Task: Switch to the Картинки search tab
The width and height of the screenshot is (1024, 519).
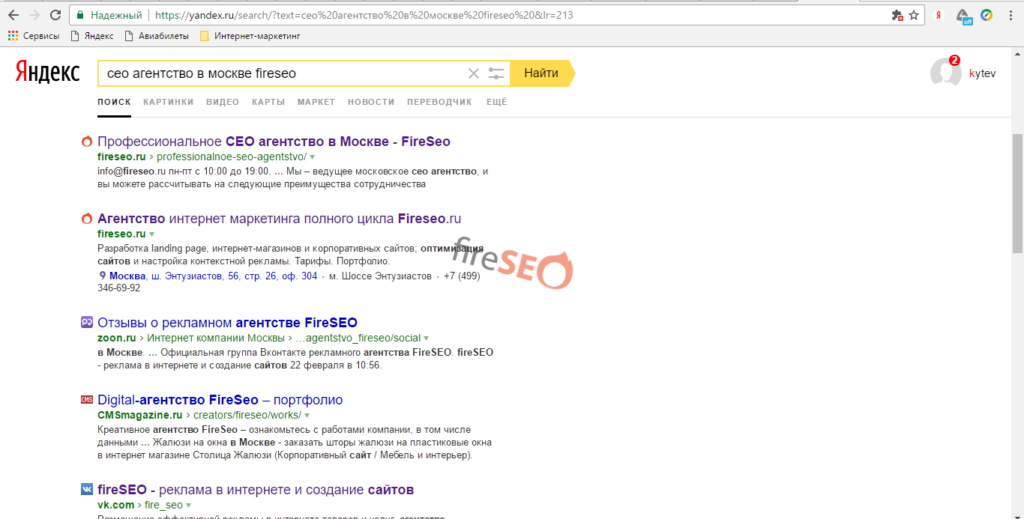Action: 168,102
